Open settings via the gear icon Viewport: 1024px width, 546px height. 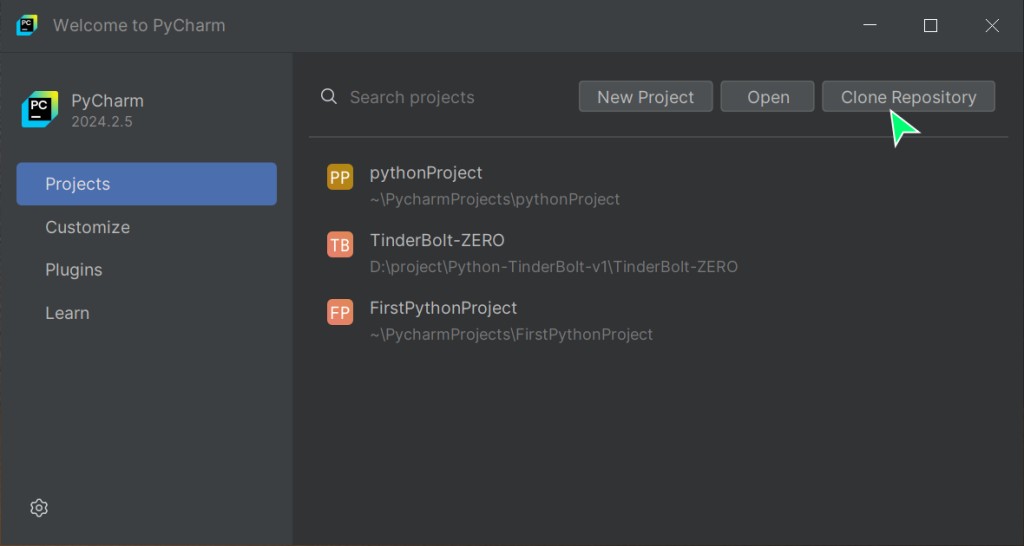pos(39,508)
